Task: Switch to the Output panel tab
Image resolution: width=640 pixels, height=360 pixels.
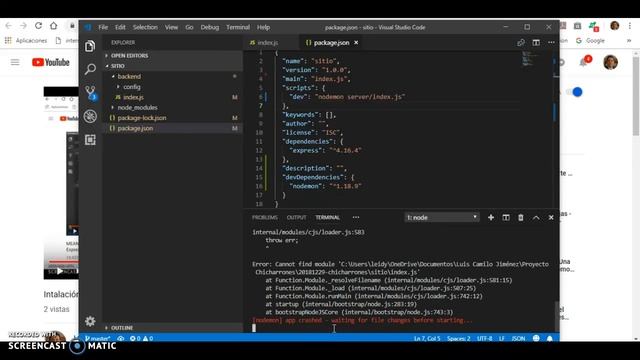Action: click(296, 218)
